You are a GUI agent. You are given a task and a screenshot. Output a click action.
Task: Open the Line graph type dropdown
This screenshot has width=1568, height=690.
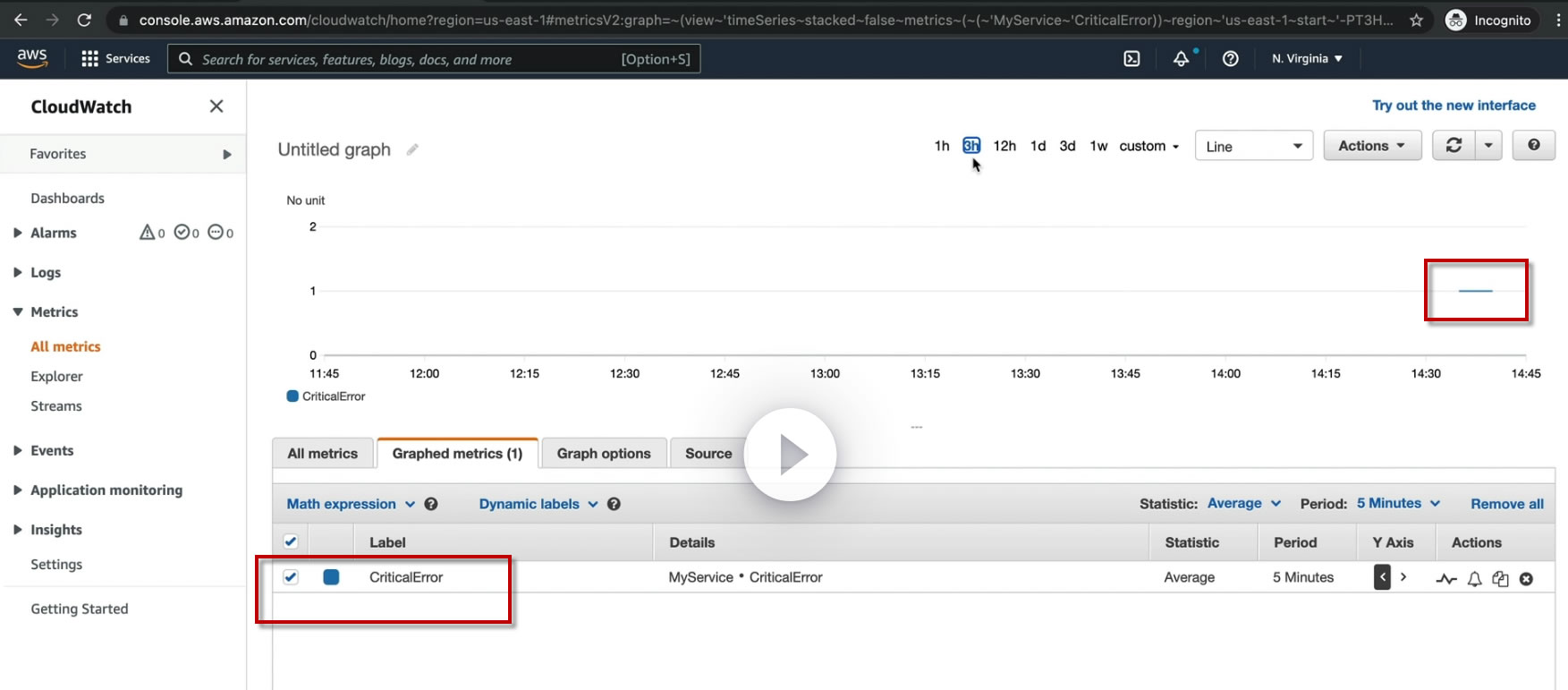coord(1254,146)
